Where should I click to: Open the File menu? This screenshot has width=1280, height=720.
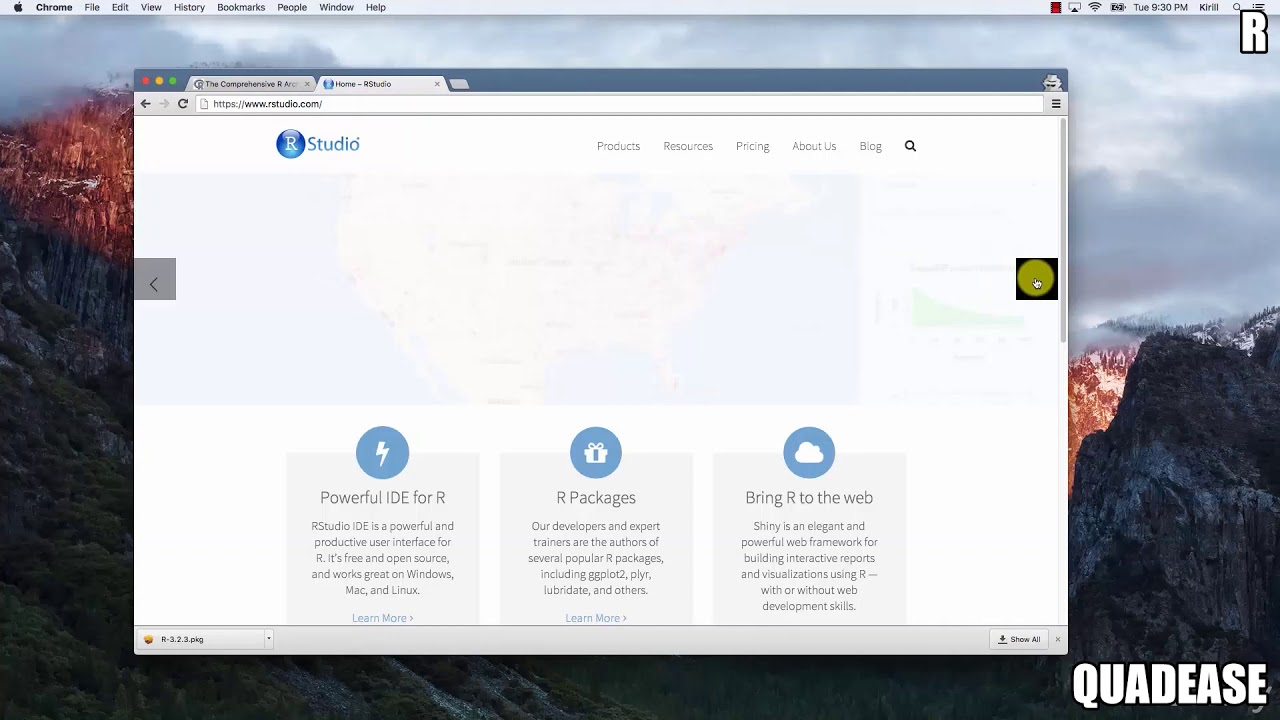[92, 7]
